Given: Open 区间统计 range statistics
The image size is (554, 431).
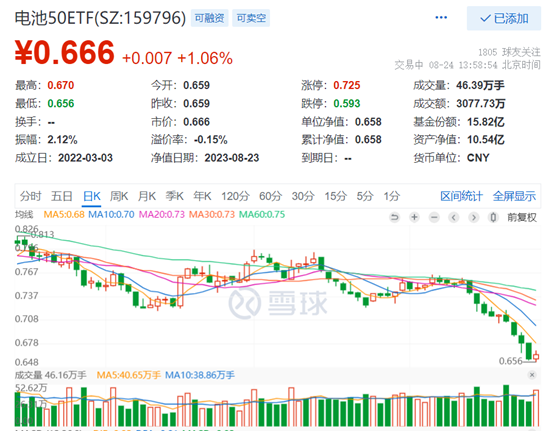Looking at the screenshot, I should [x=461, y=196].
